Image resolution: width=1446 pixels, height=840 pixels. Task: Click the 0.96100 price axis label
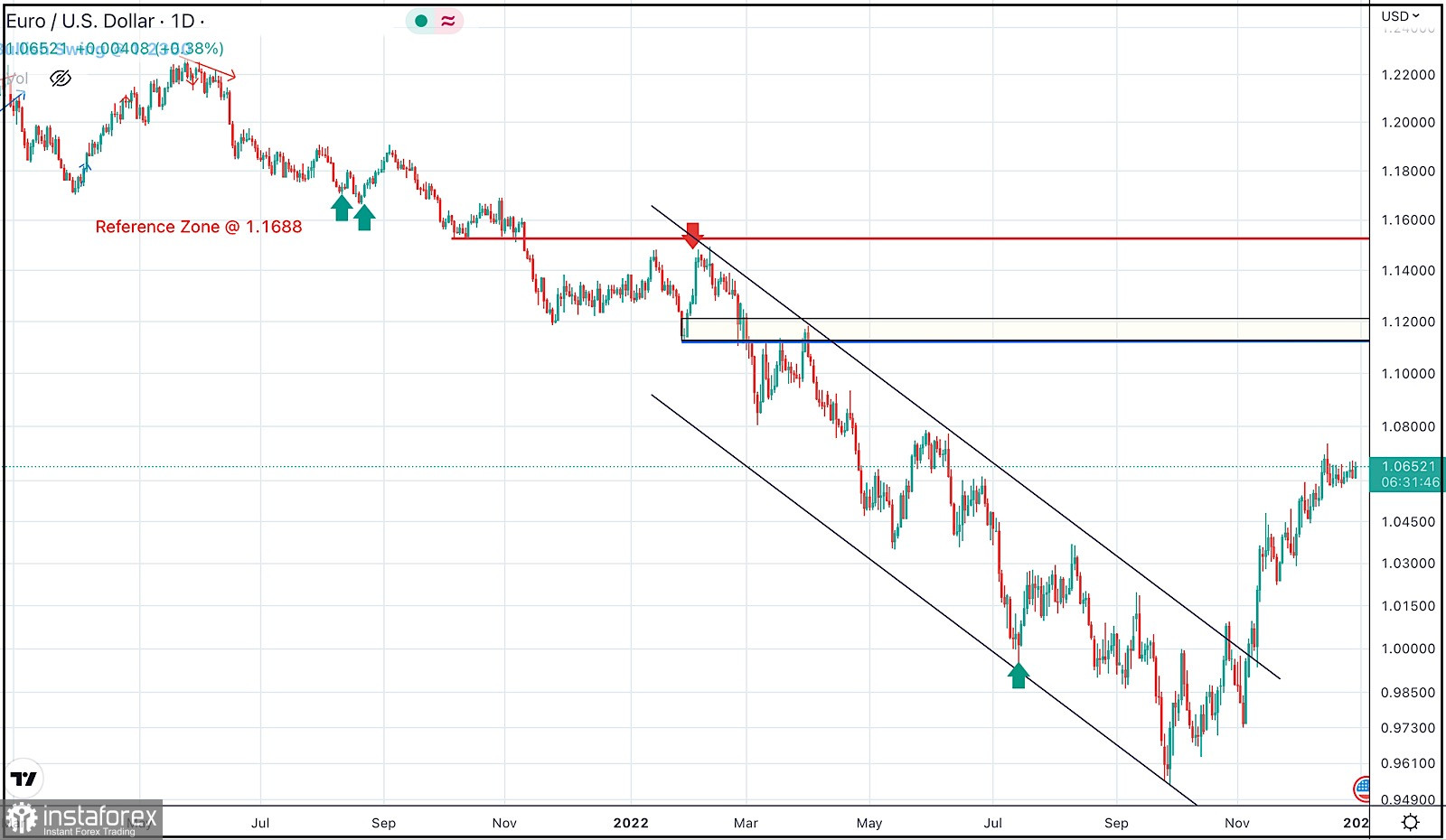pyautogui.click(x=1408, y=764)
